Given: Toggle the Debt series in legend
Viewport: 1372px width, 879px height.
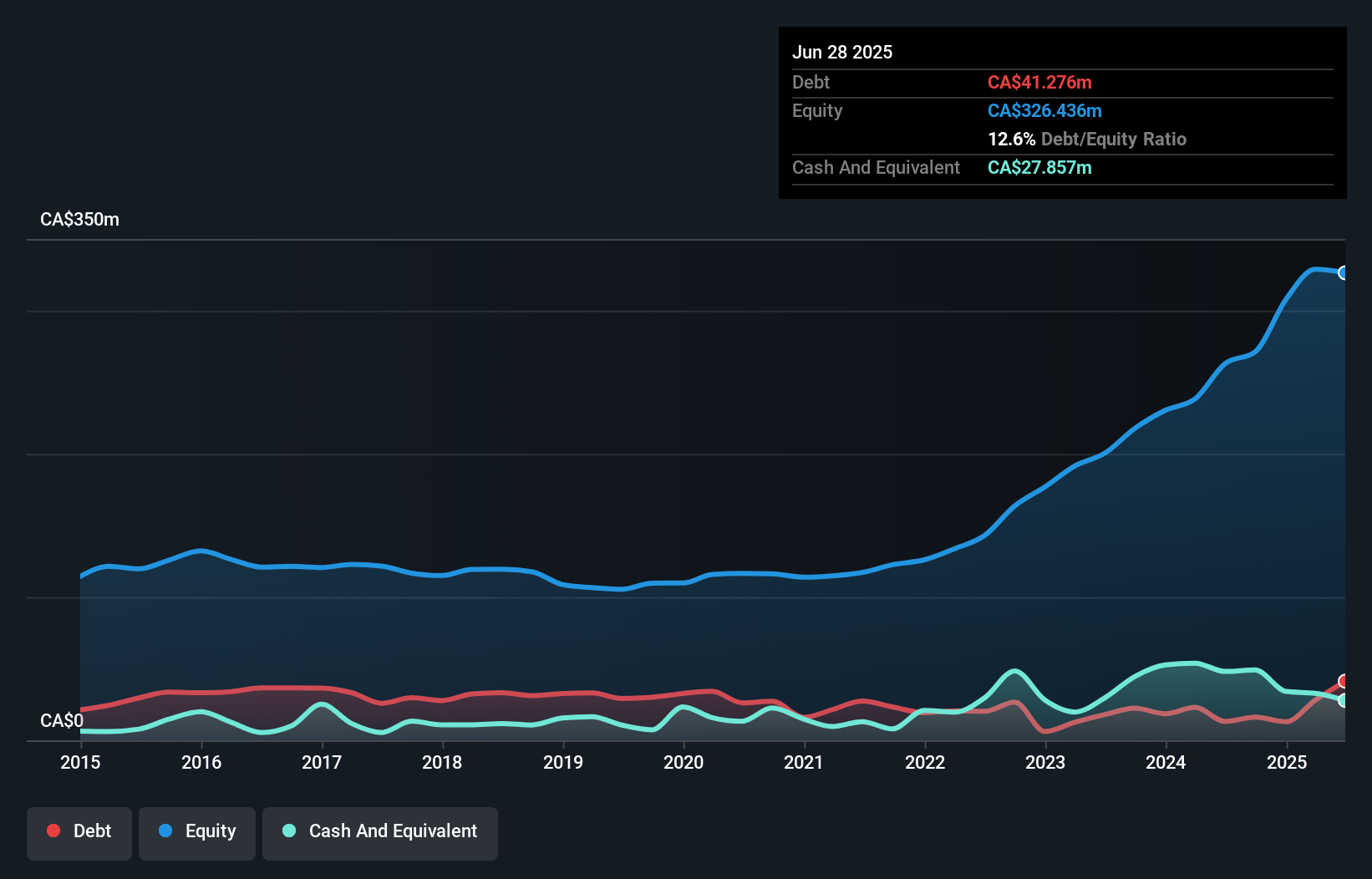Looking at the screenshot, I should [79, 831].
